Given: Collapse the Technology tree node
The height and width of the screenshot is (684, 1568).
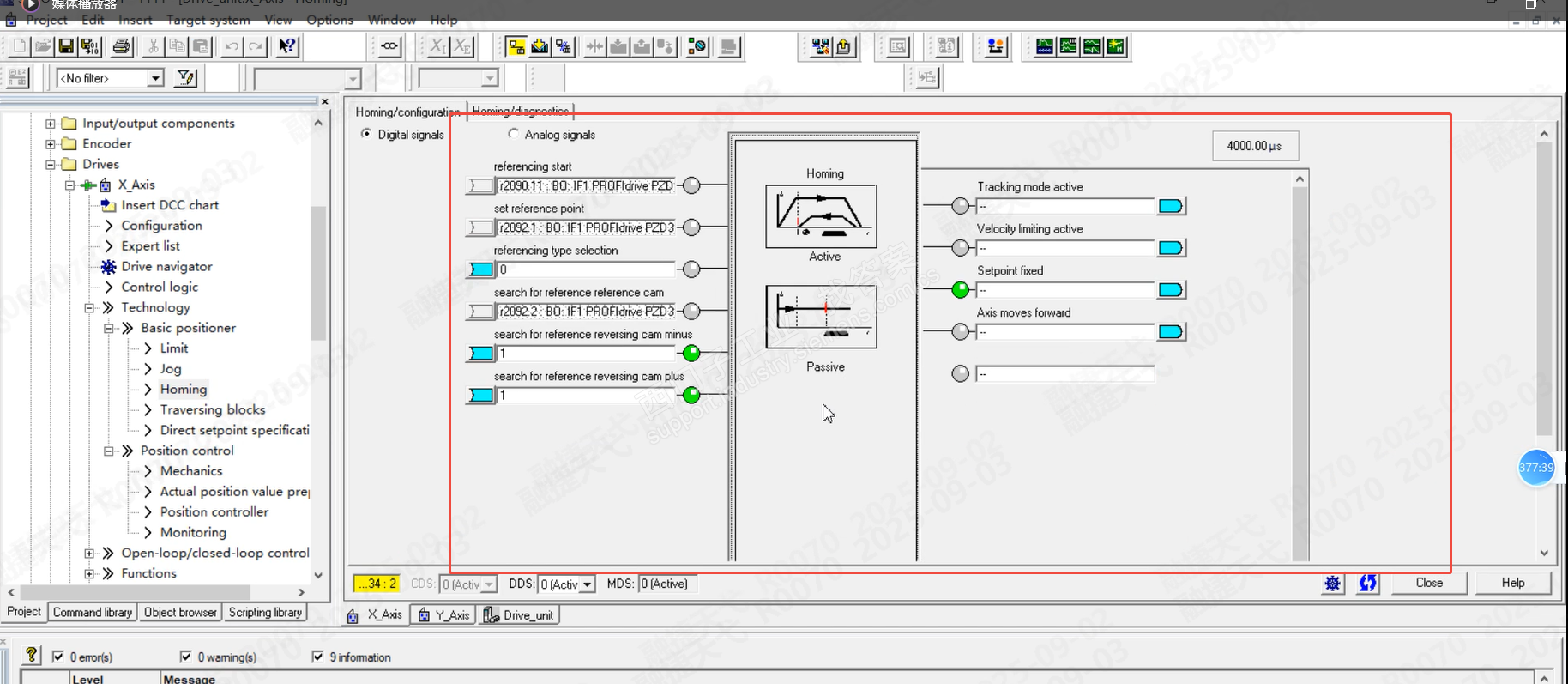Looking at the screenshot, I should point(89,308).
